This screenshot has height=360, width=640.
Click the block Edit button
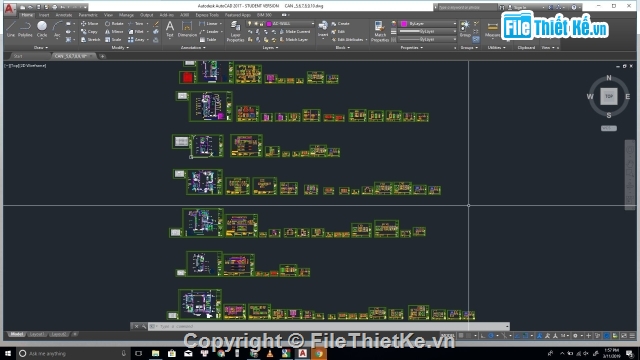click(338, 31)
